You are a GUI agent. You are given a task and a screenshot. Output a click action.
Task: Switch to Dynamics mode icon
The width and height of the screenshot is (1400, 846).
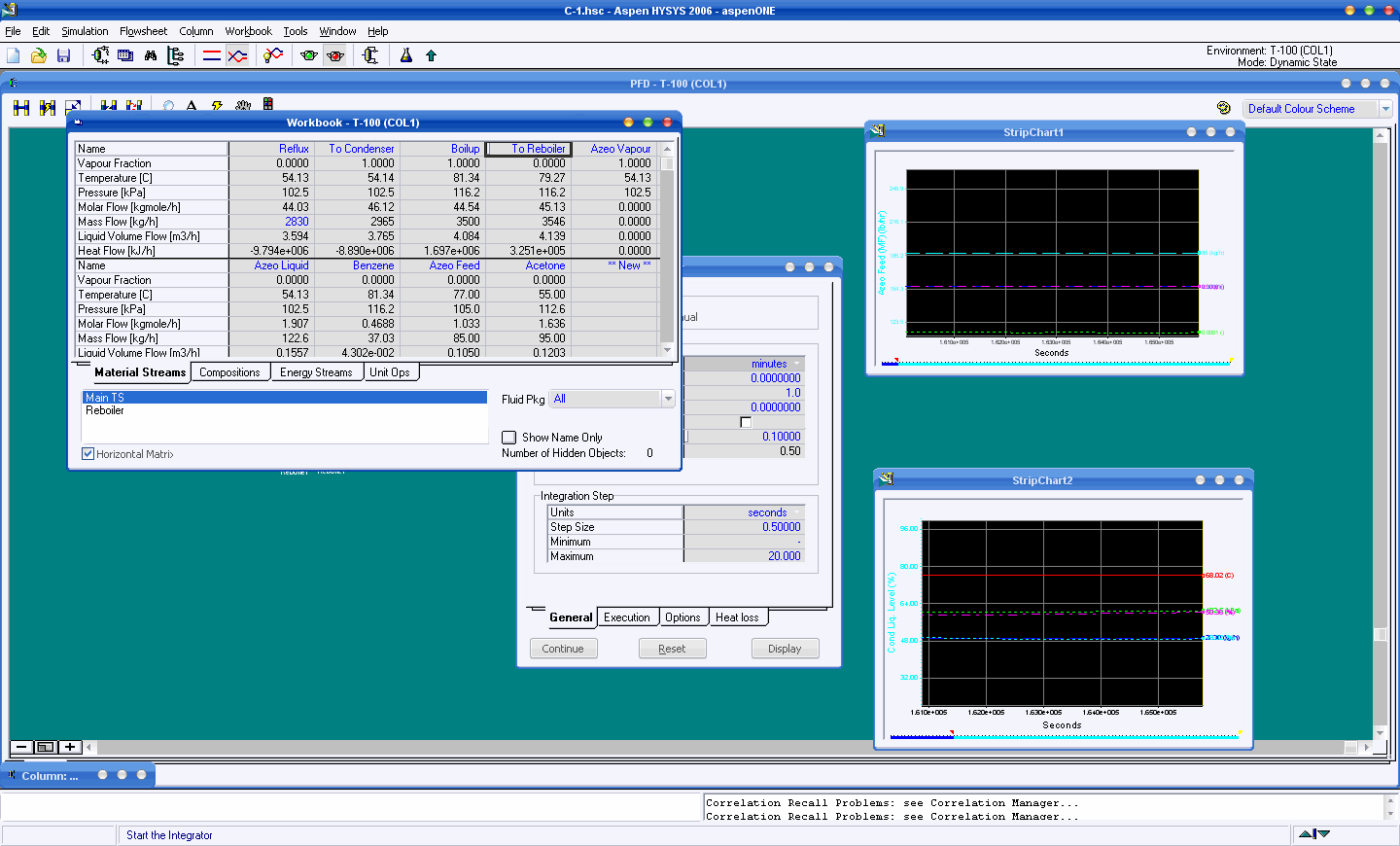point(237,55)
